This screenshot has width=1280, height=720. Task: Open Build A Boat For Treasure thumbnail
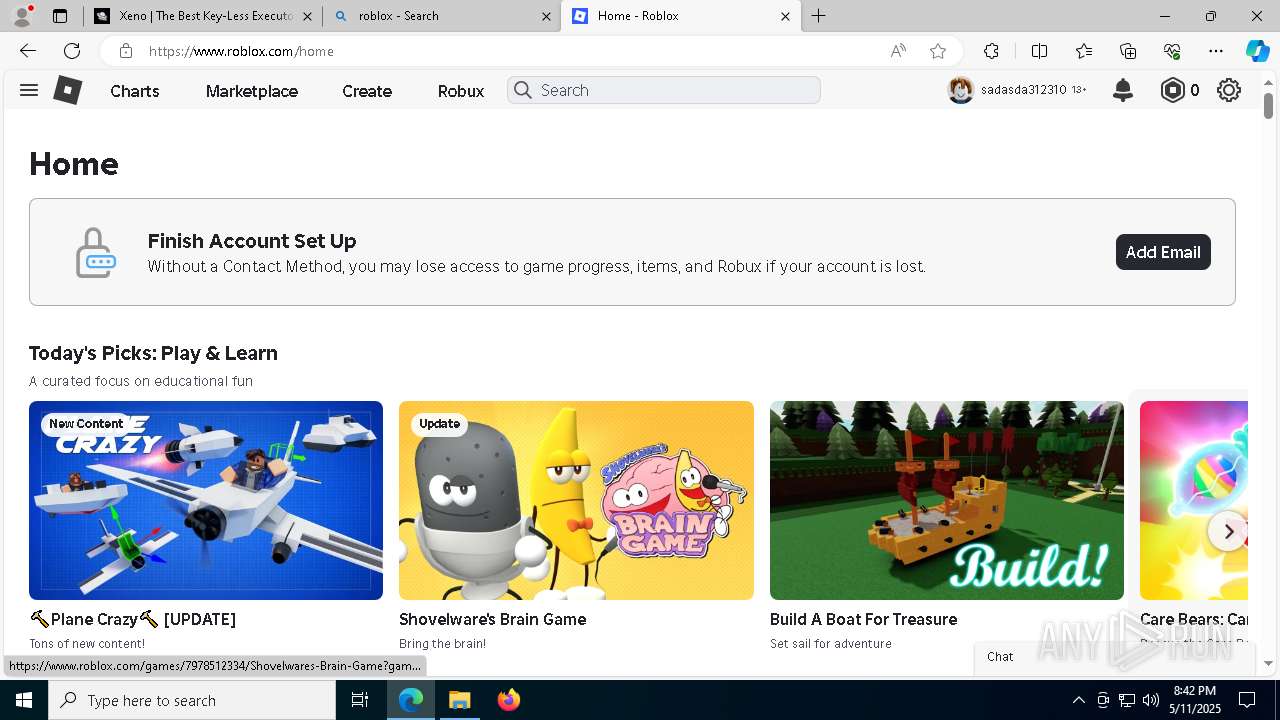tap(947, 500)
